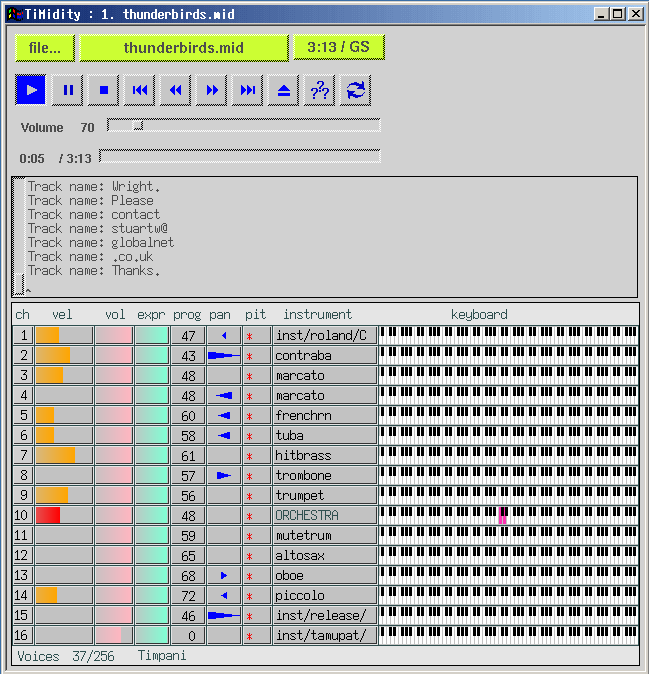Toggle the repeat loop button
Screen dimensions: 649x674
(355, 90)
